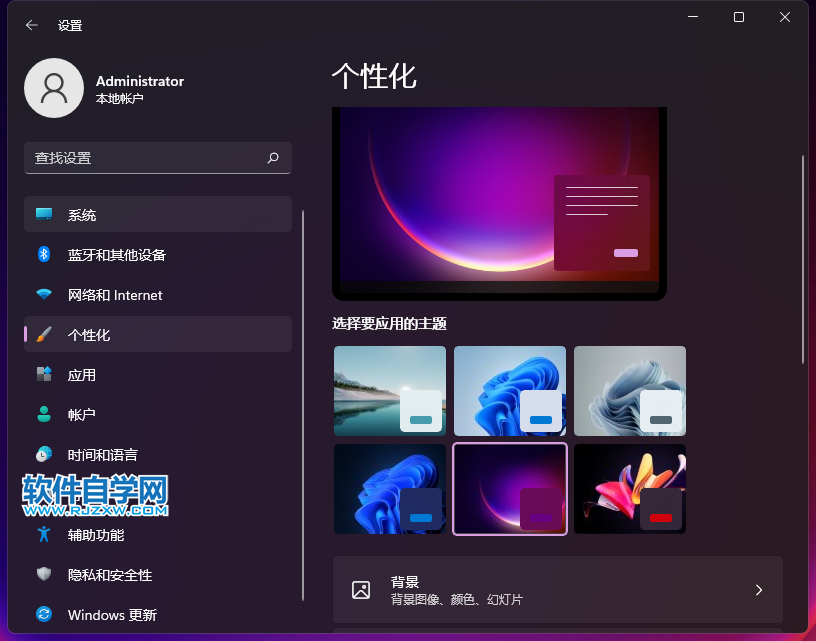
Task: Click the back arrow in Settings header
Action: pyautogui.click(x=32, y=25)
